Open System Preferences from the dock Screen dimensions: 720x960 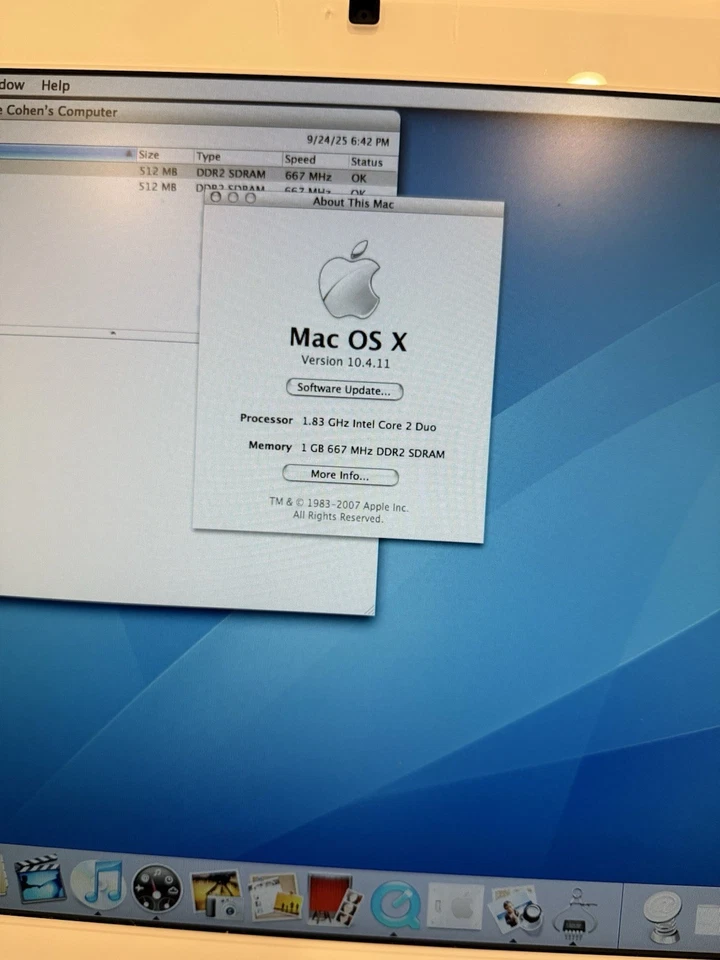455,907
